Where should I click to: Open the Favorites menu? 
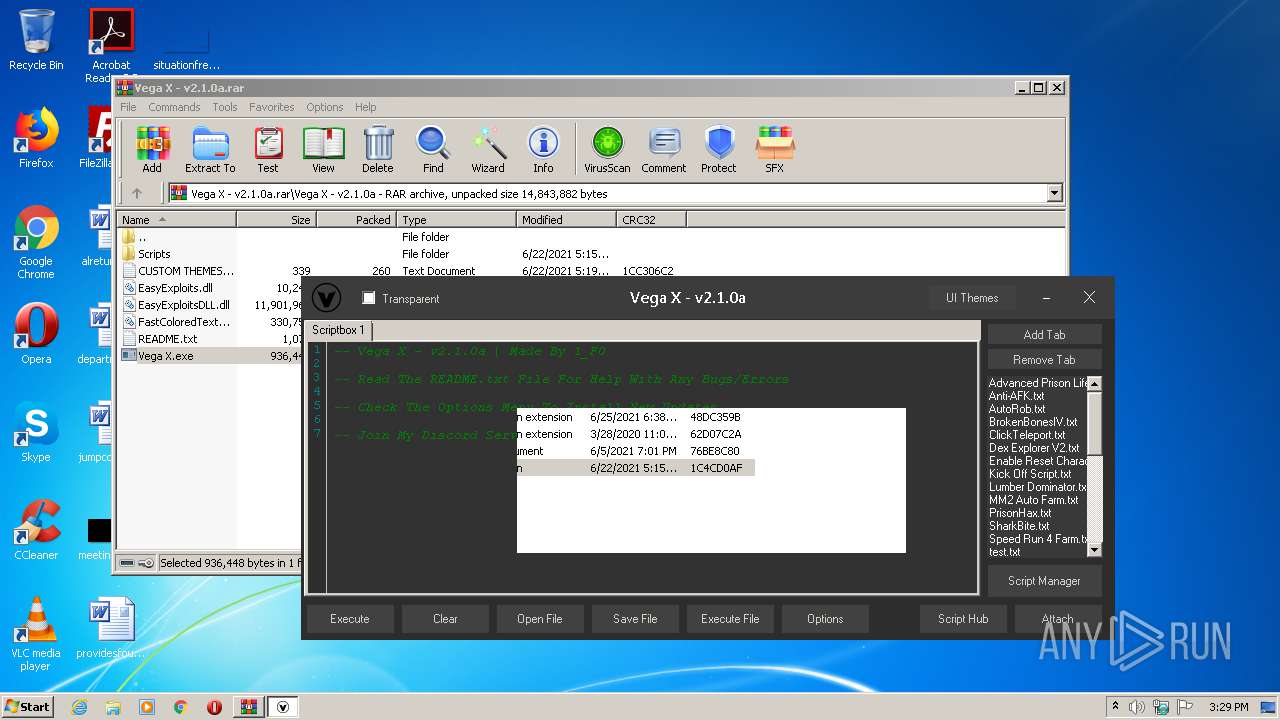(x=272, y=107)
